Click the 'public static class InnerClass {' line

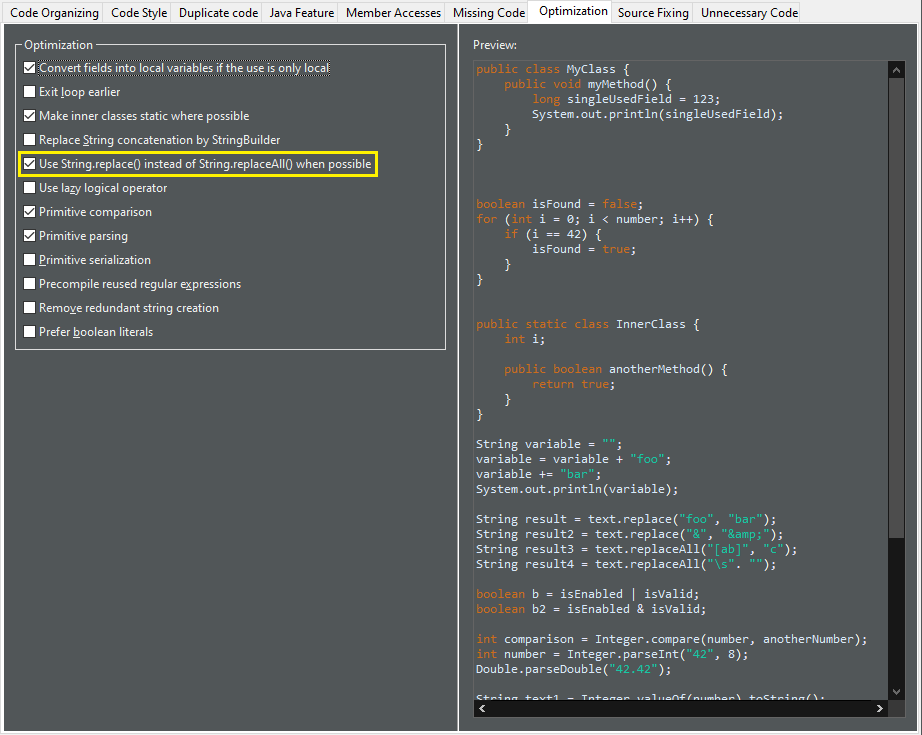point(588,325)
